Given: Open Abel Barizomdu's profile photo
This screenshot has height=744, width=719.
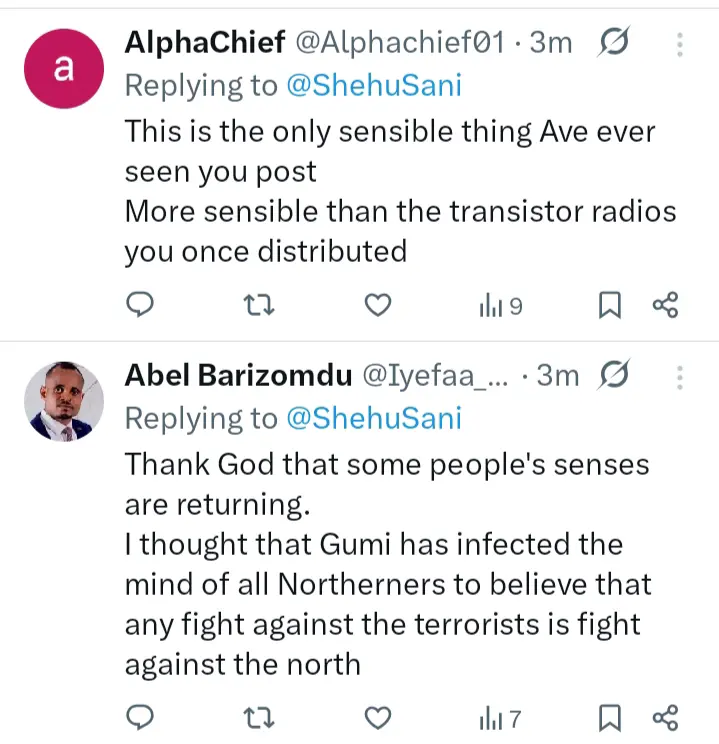Looking at the screenshot, I should pos(64,401).
